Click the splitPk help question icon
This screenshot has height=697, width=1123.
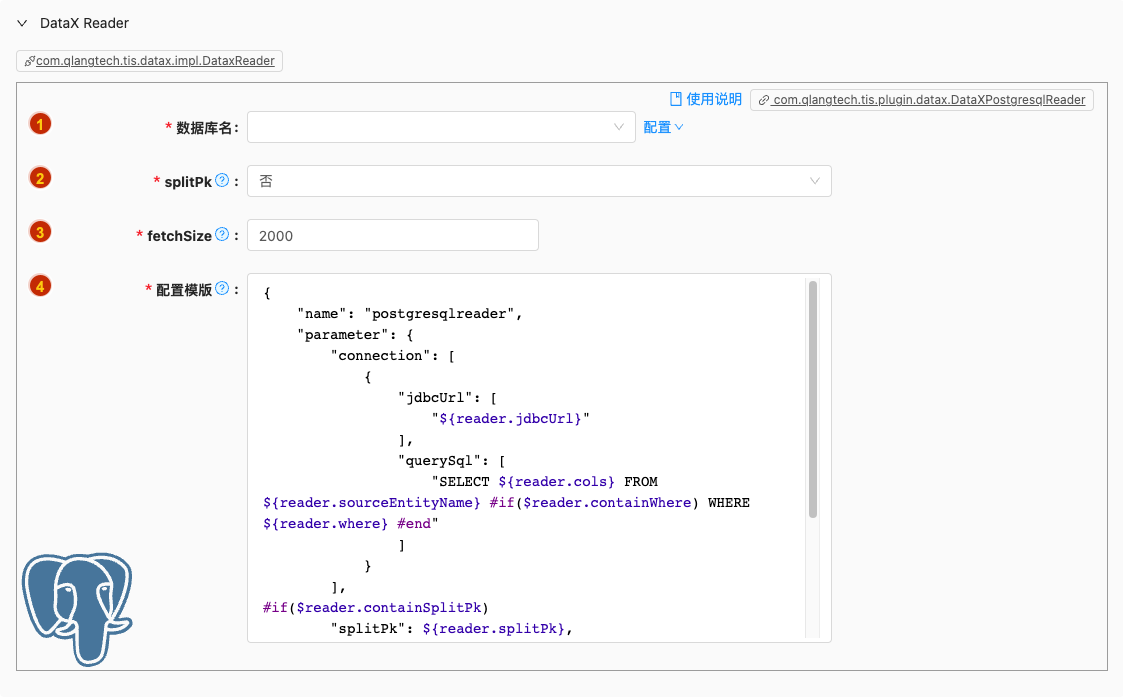222,181
